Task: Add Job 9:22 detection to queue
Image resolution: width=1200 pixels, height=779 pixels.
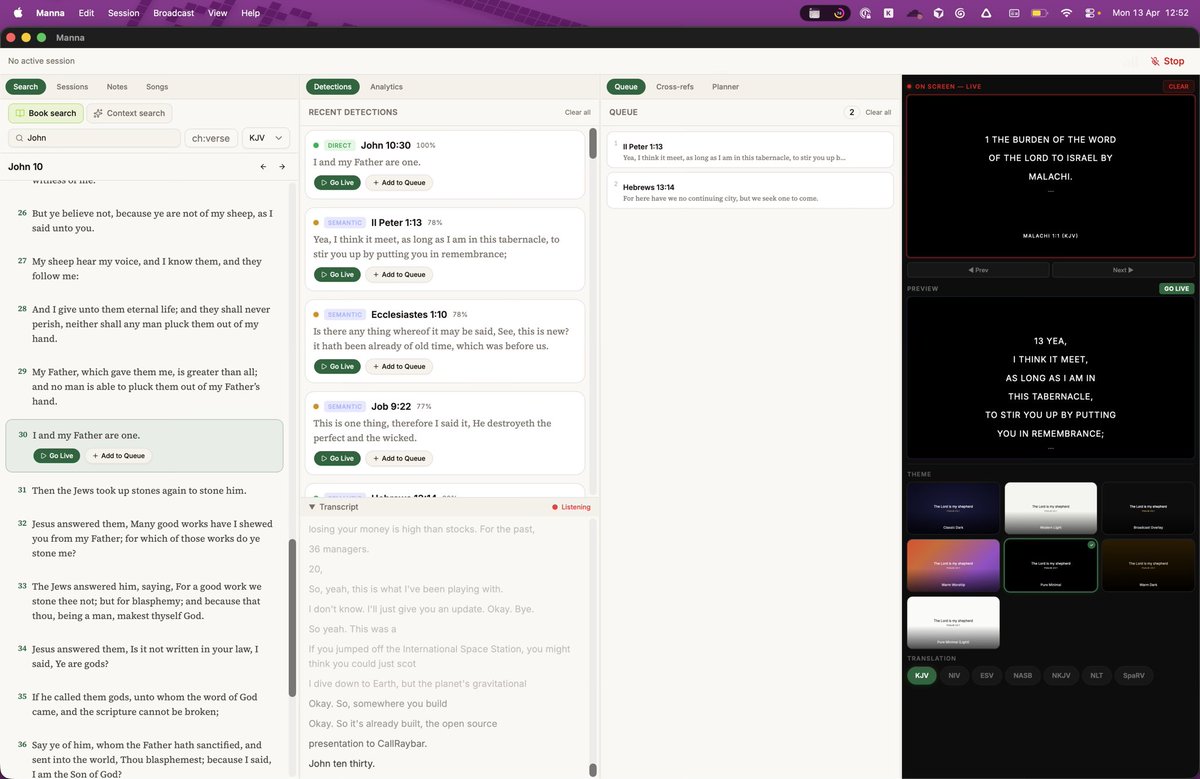Action: click(399, 458)
